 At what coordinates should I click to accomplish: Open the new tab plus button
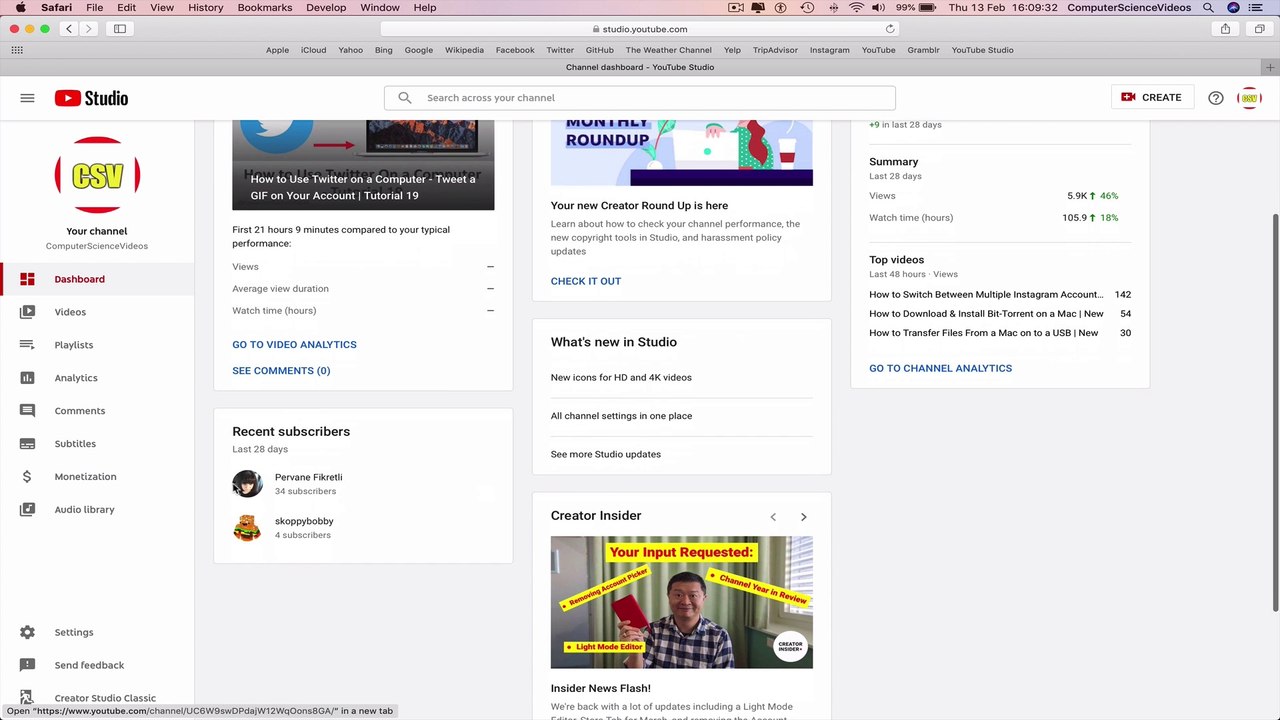click(1270, 67)
